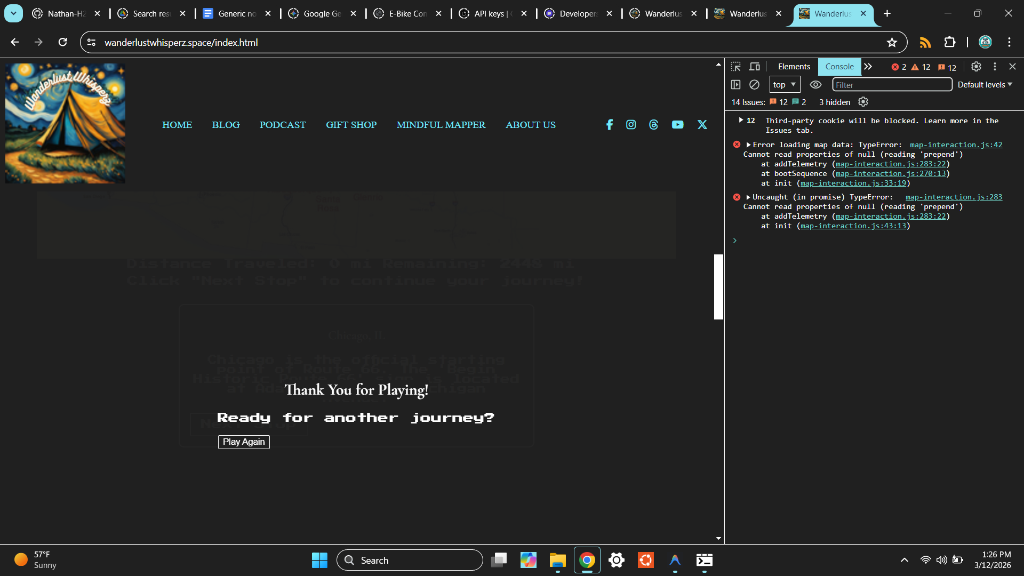Open the console issues settings gear
The width and height of the screenshot is (1024, 576).
[x=864, y=102]
